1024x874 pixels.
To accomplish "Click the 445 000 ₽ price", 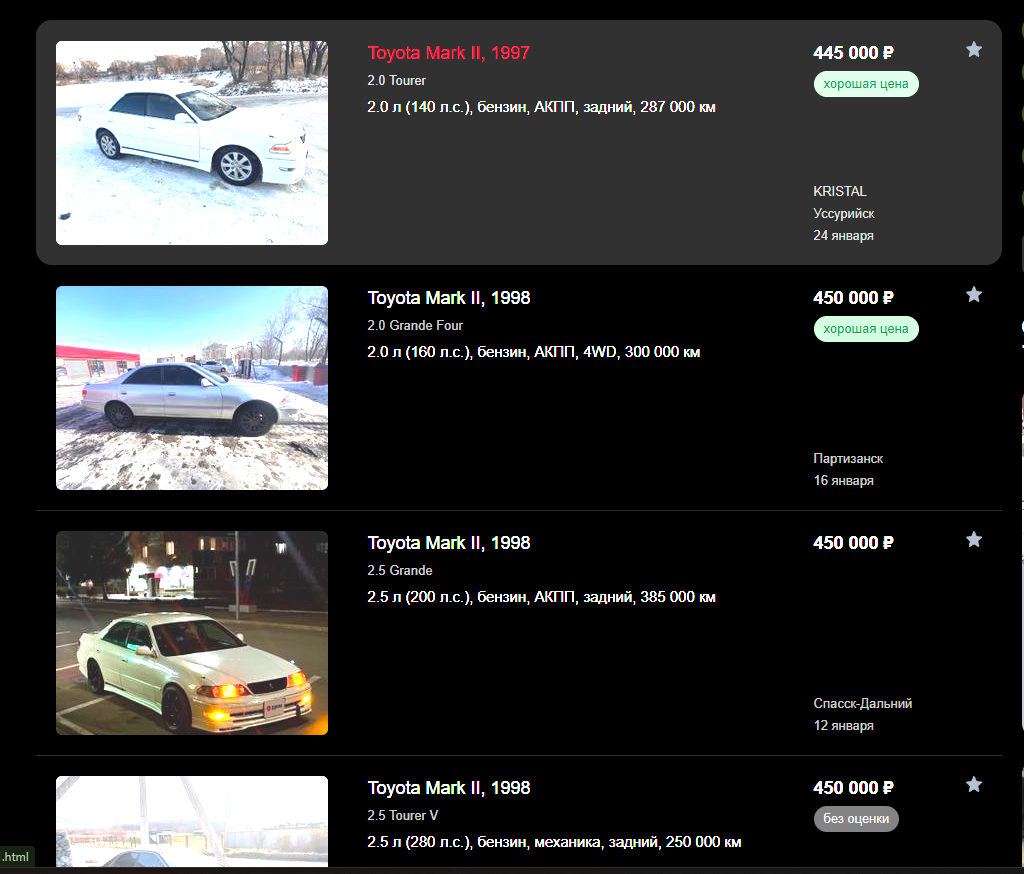I will click(854, 53).
